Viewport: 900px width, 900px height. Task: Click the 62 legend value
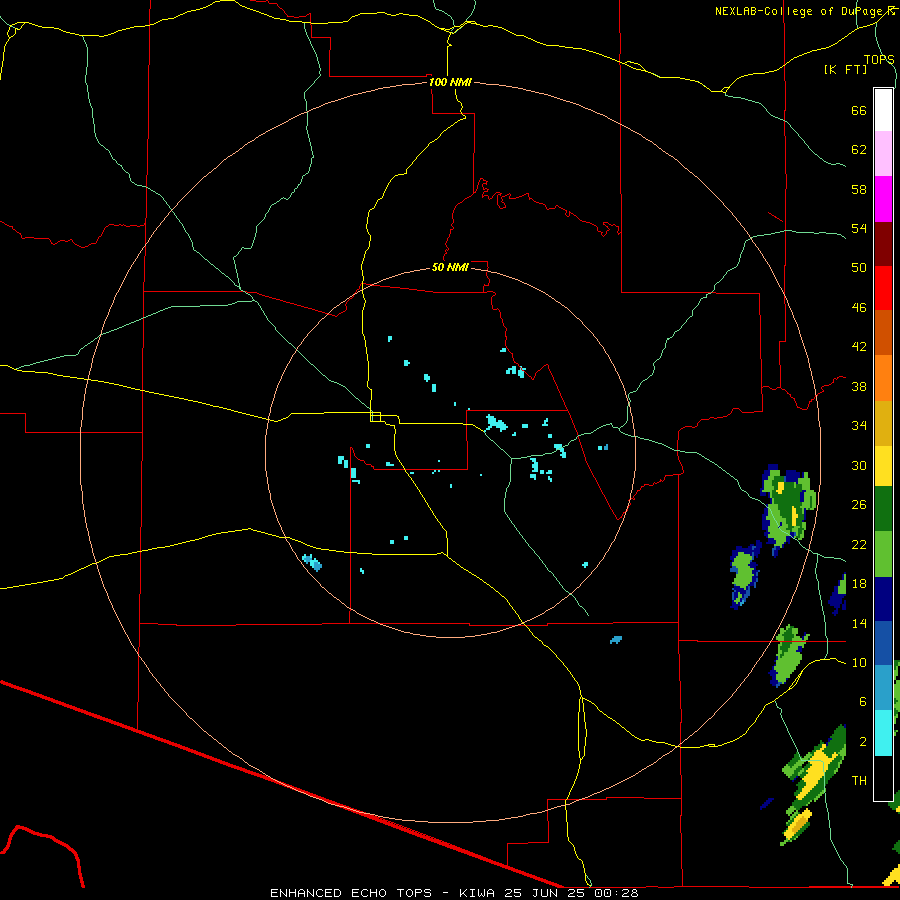(x=859, y=150)
